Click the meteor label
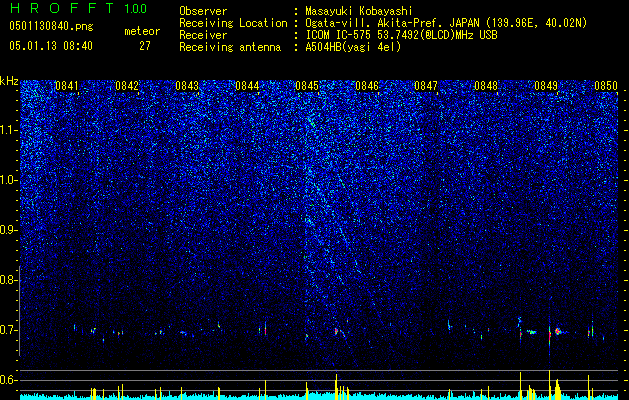The width and height of the screenshot is (629, 400). 142,31
